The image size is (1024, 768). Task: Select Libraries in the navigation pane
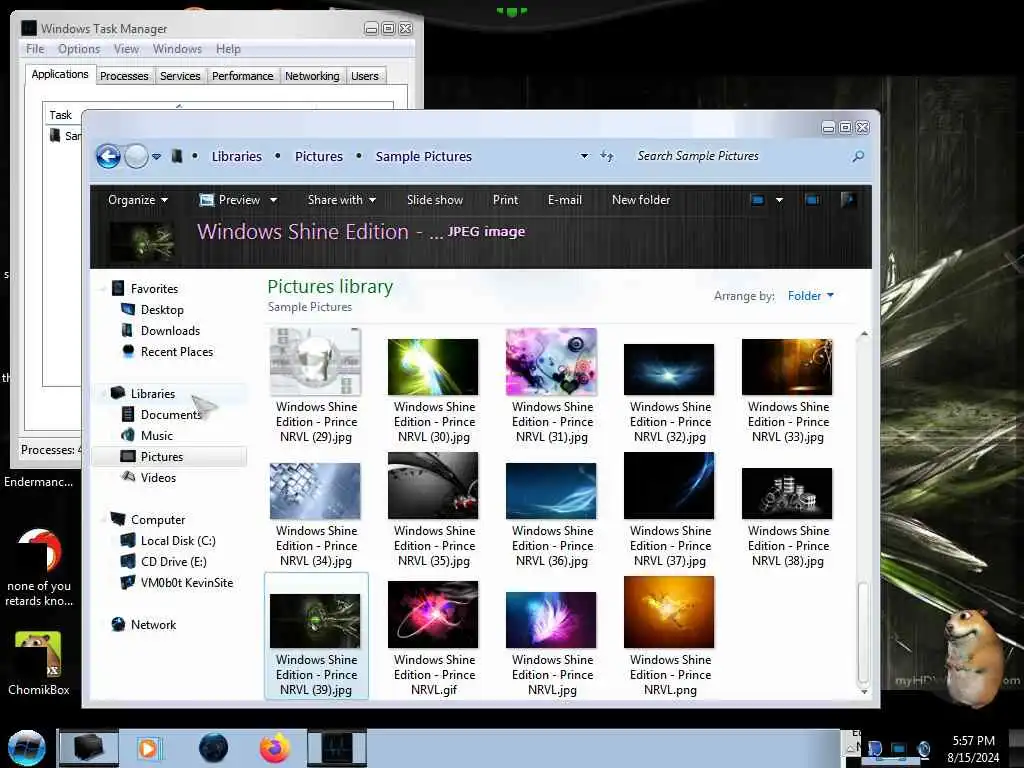click(153, 393)
